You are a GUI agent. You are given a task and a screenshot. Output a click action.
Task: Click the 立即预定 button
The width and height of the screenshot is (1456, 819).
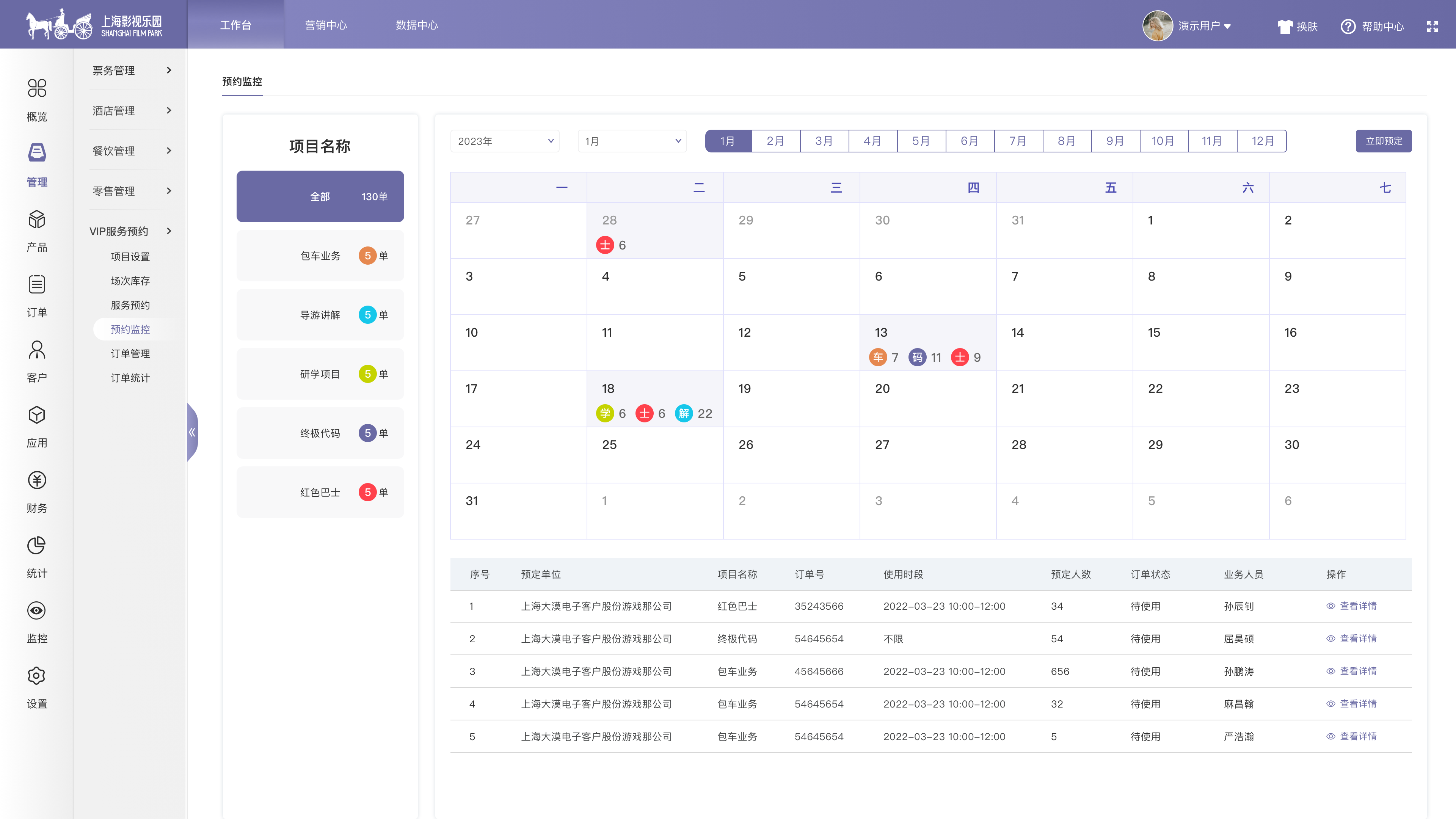[x=1384, y=141]
